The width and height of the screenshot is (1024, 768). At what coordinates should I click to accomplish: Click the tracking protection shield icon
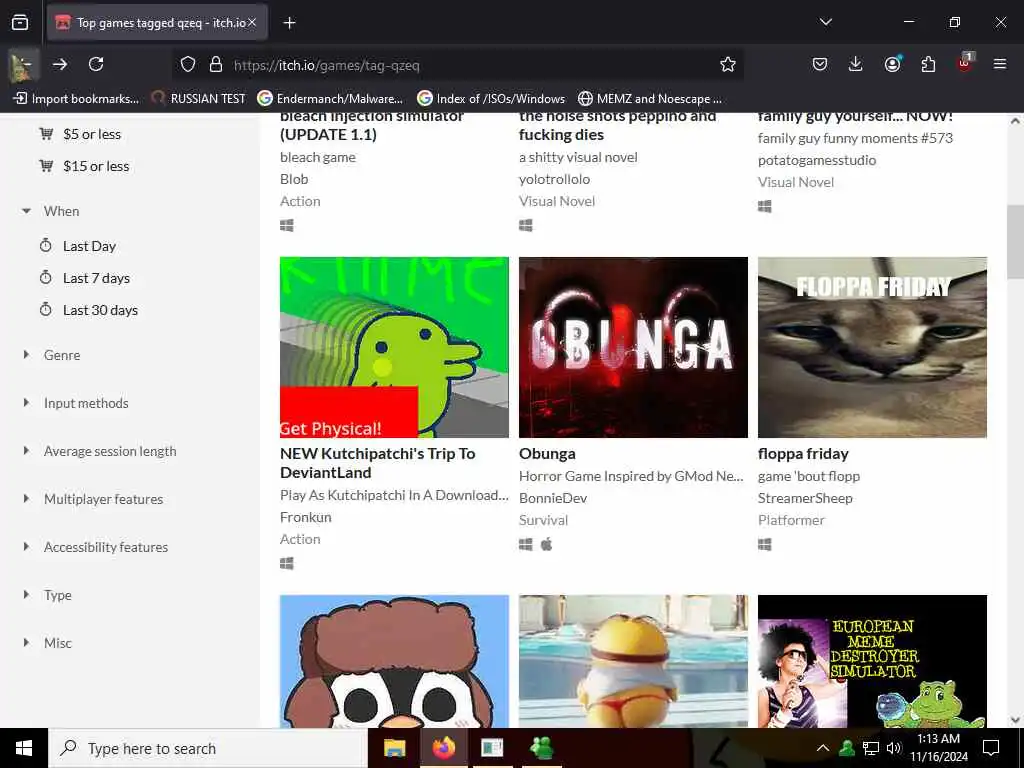pos(188,64)
